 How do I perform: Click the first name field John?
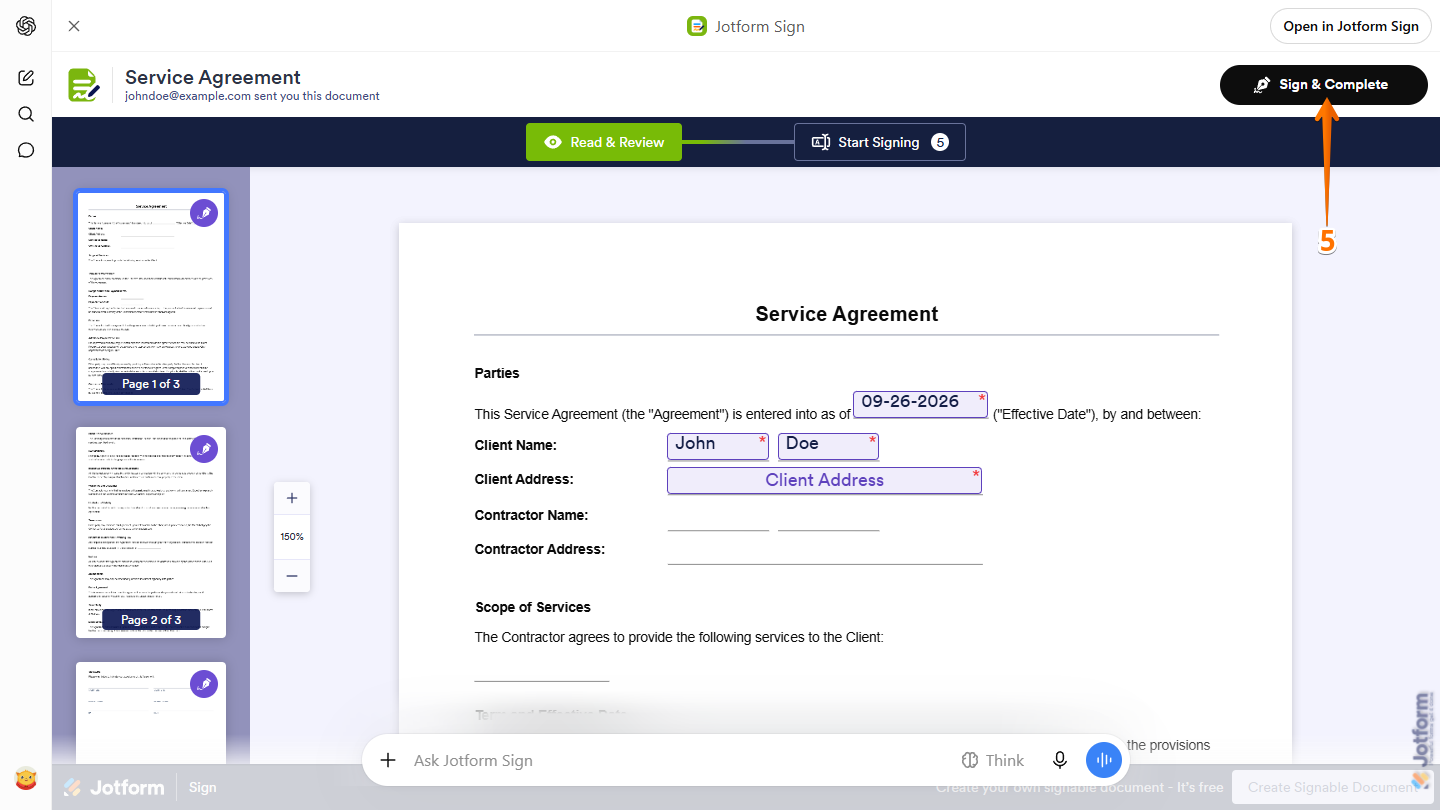tap(718, 446)
